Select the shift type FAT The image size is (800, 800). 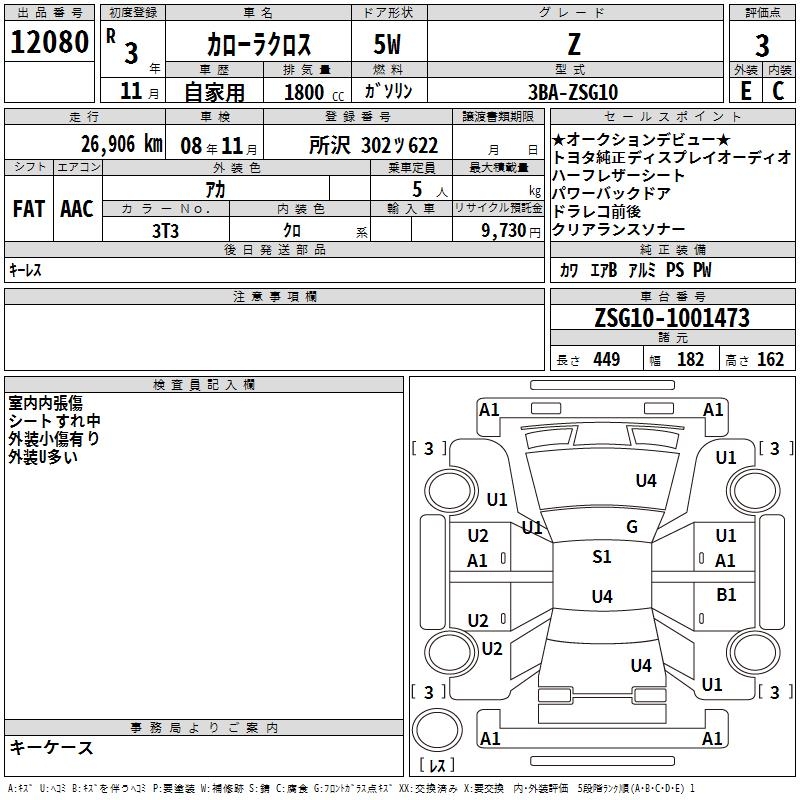coord(29,209)
